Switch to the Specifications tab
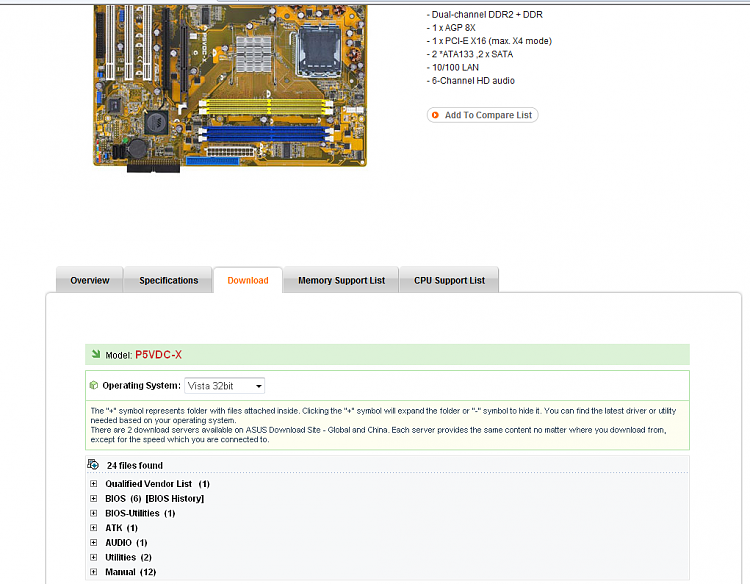Viewport: 750px width, 584px height. tap(168, 280)
